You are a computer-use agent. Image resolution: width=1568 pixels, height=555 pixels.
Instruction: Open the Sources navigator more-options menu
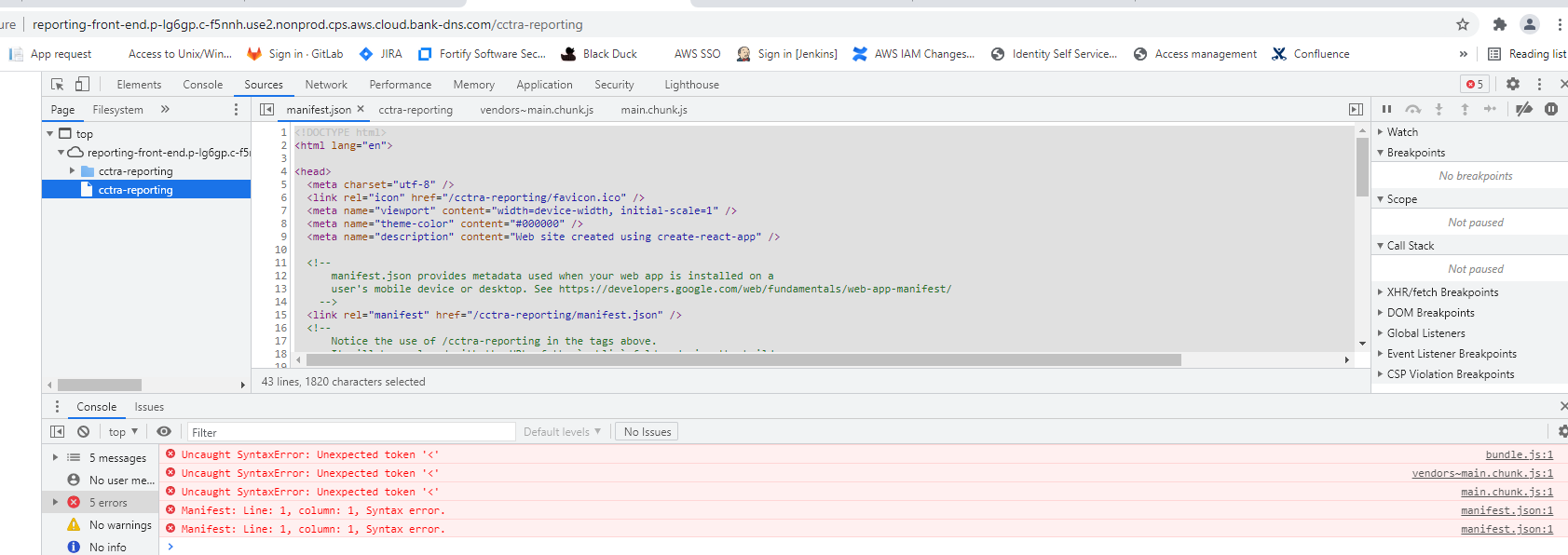[x=236, y=109]
